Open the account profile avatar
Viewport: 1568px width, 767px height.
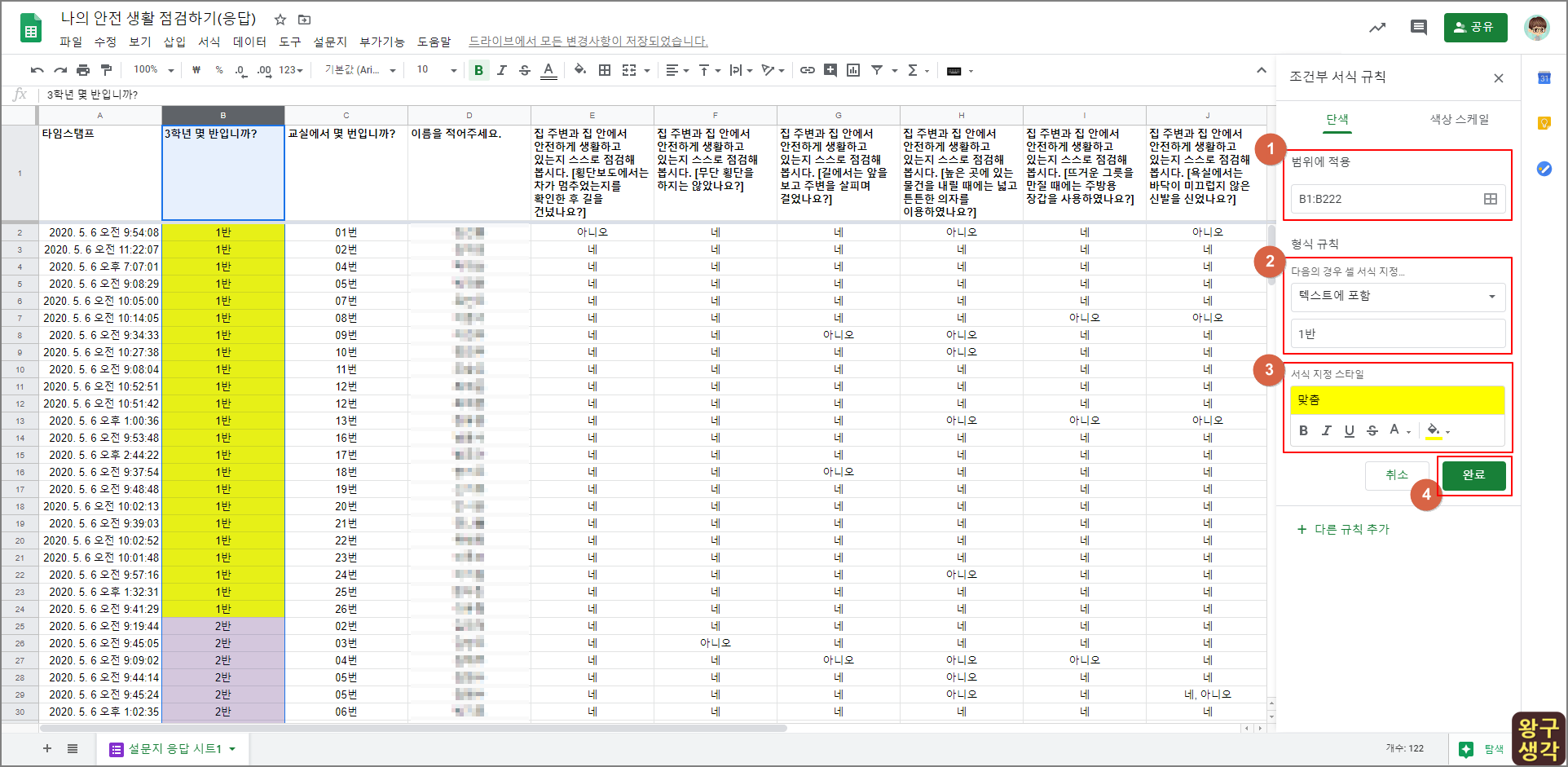pos(1537,28)
